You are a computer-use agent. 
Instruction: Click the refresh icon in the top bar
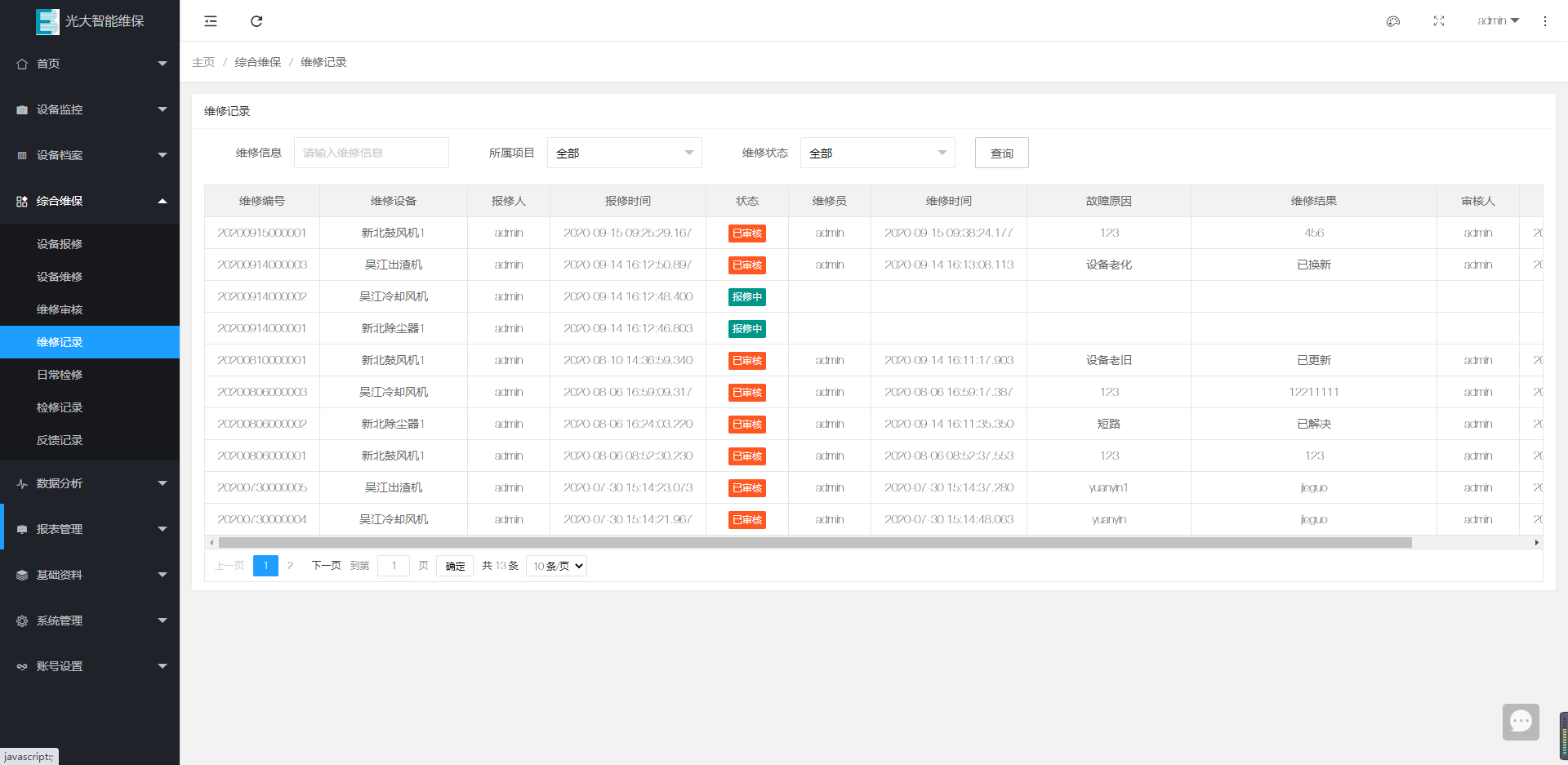(256, 21)
